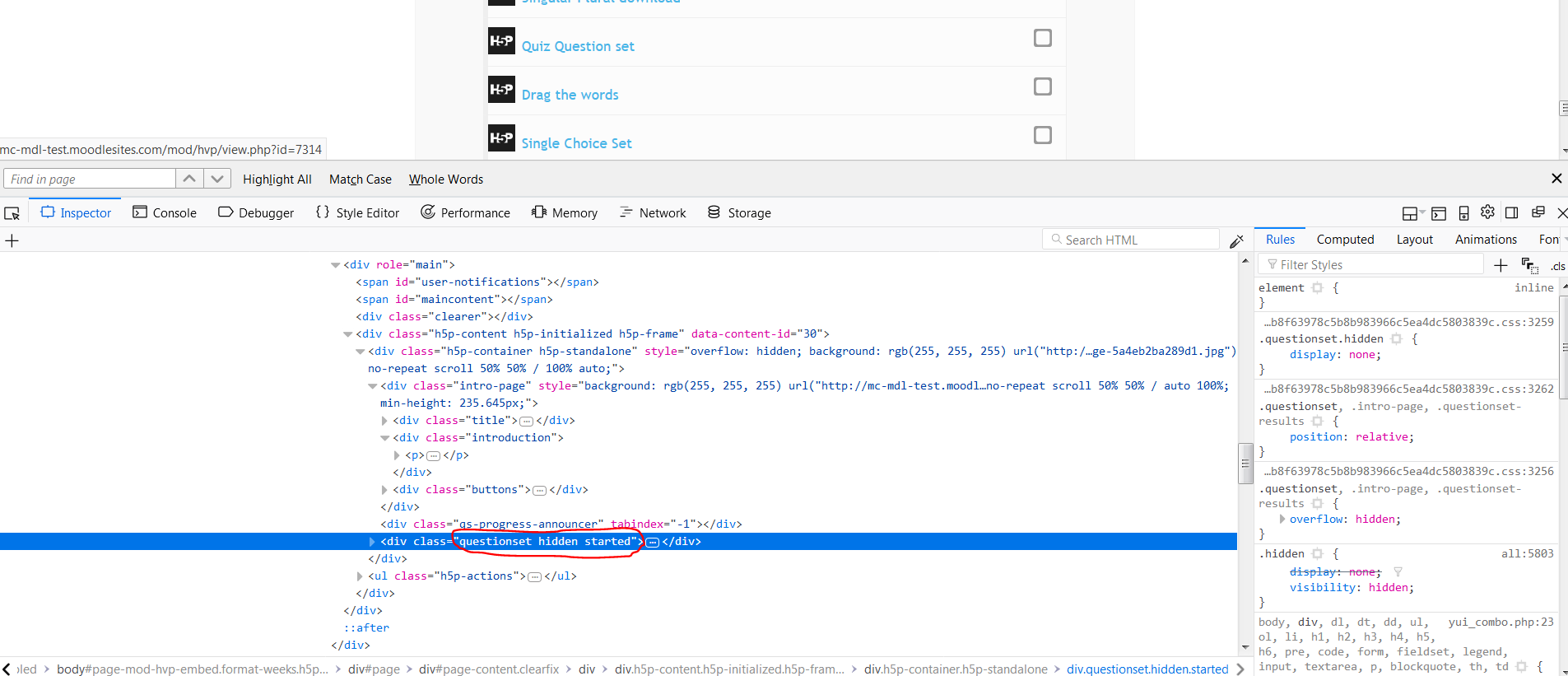Select div#page-content.clearfix breadcrumb
Screen dimensions: 1568x676
click(x=489, y=669)
